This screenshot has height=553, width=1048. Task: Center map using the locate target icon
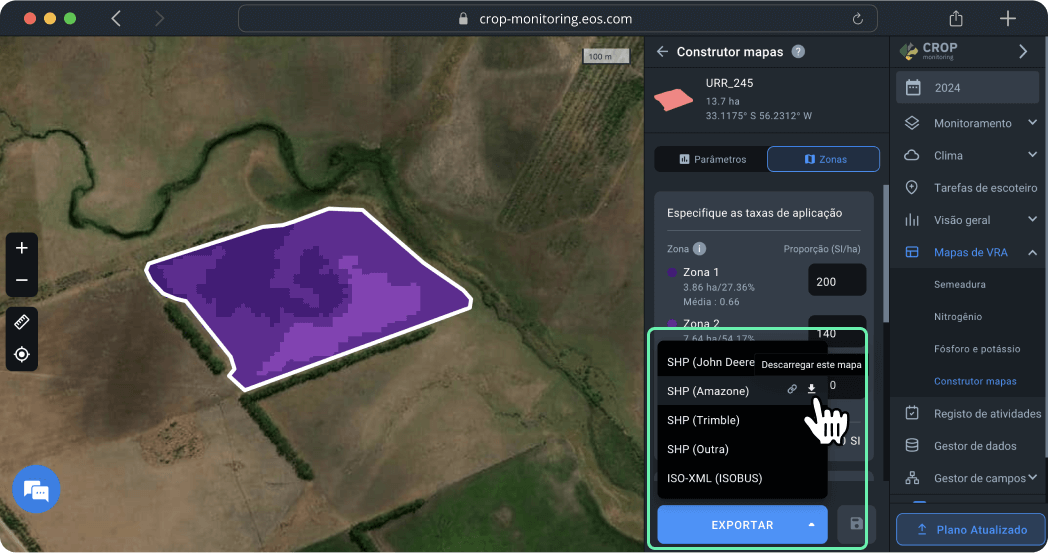22,354
